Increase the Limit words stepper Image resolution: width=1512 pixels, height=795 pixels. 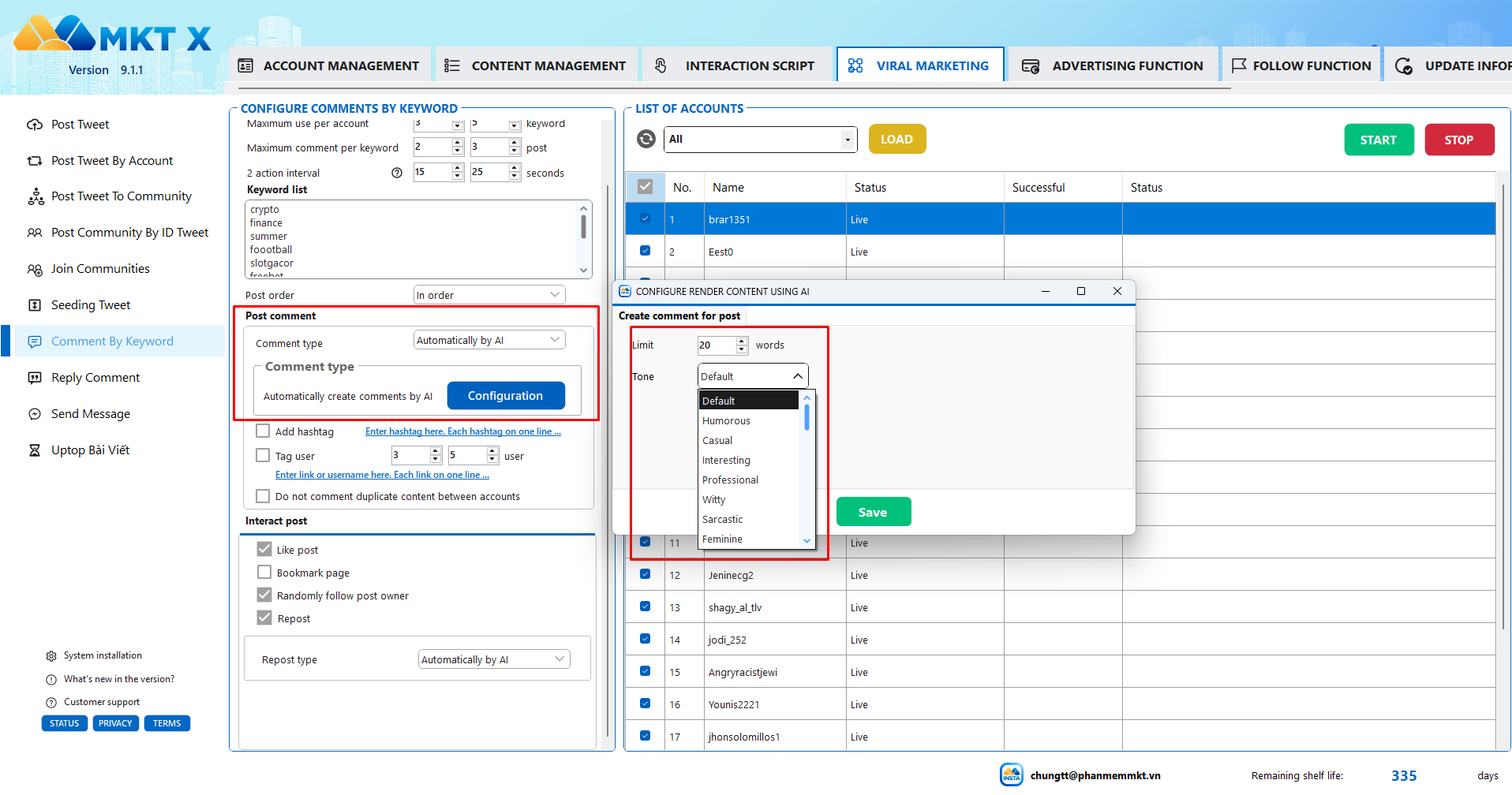[742, 341]
